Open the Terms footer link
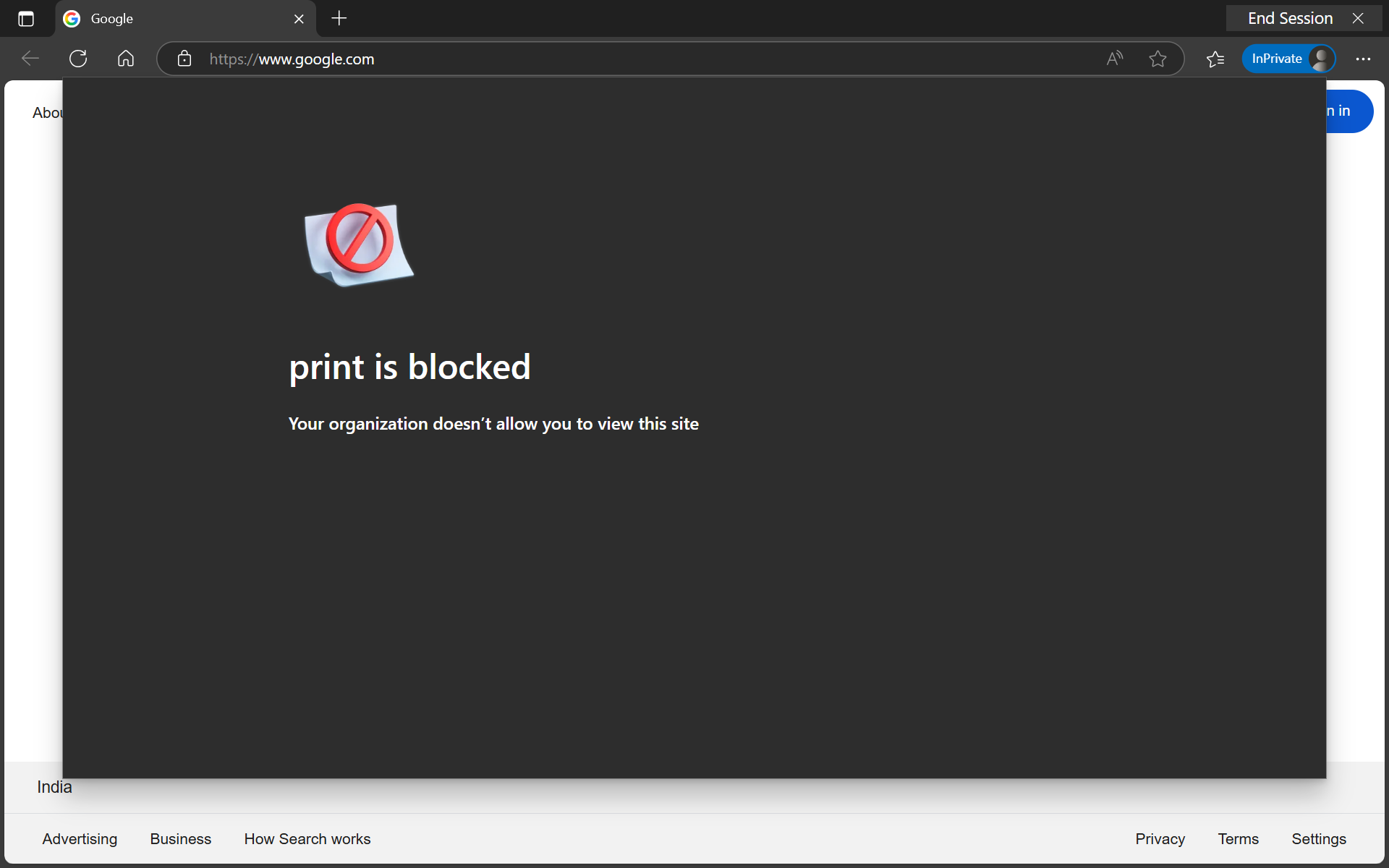The height and width of the screenshot is (868, 1389). coord(1238,839)
